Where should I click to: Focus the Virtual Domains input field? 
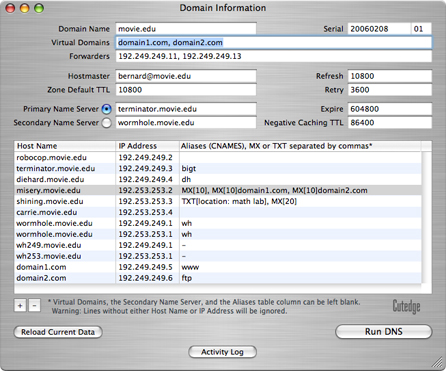[274, 43]
